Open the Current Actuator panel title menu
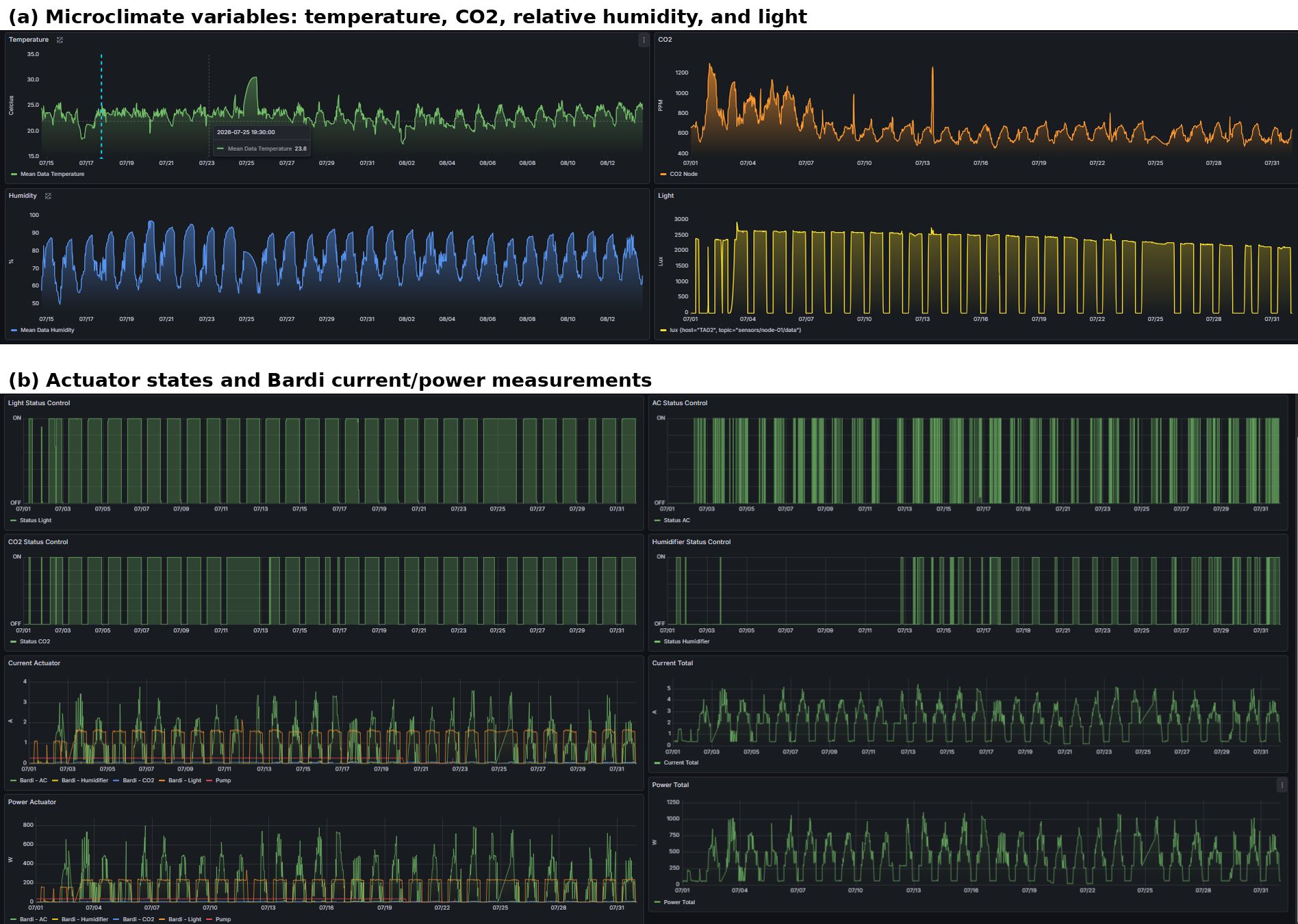This screenshot has height=924, width=1298. pyautogui.click(x=34, y=663)
